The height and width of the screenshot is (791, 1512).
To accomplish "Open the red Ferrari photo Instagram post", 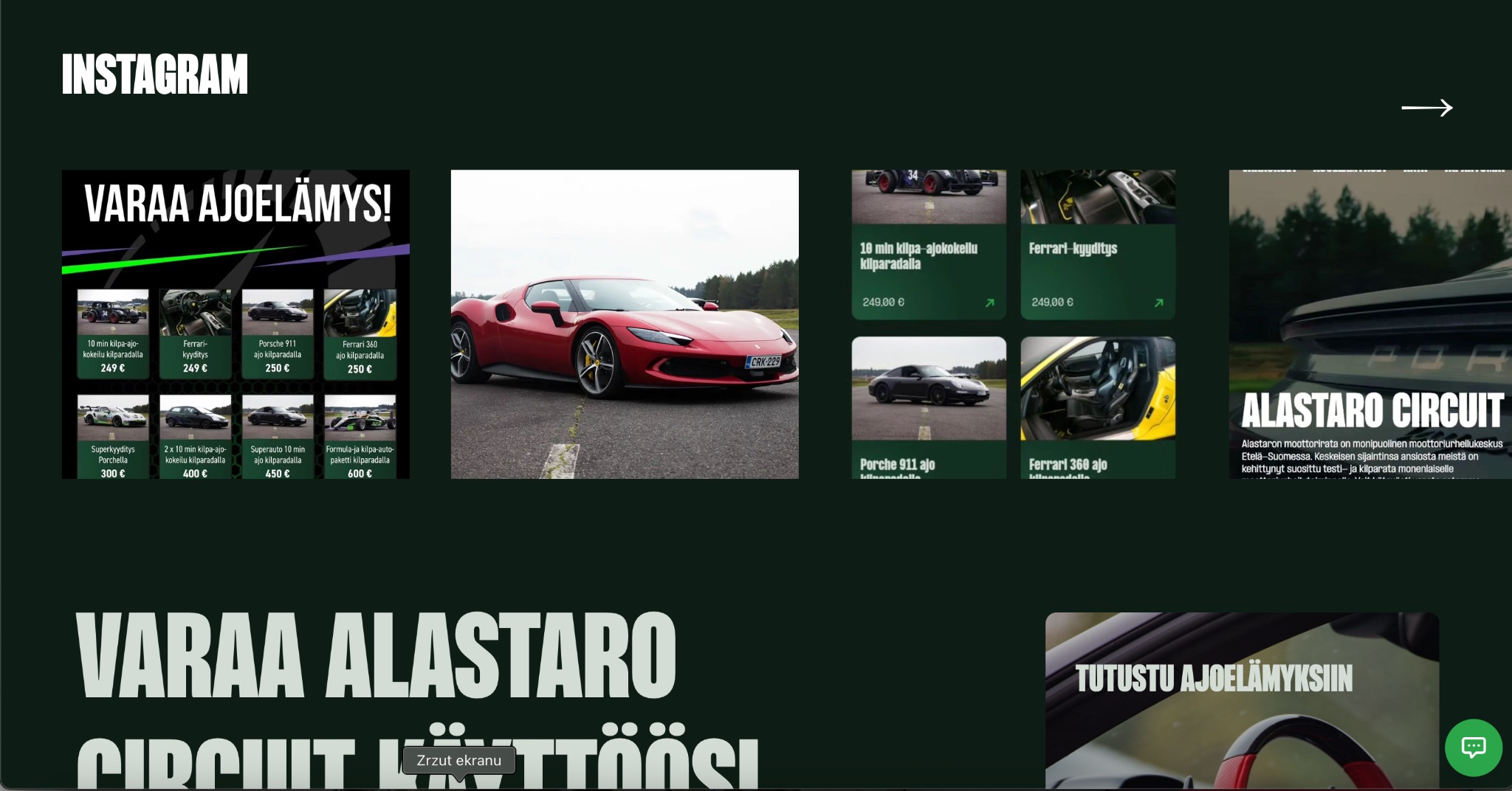I will [x=624, y=323].
